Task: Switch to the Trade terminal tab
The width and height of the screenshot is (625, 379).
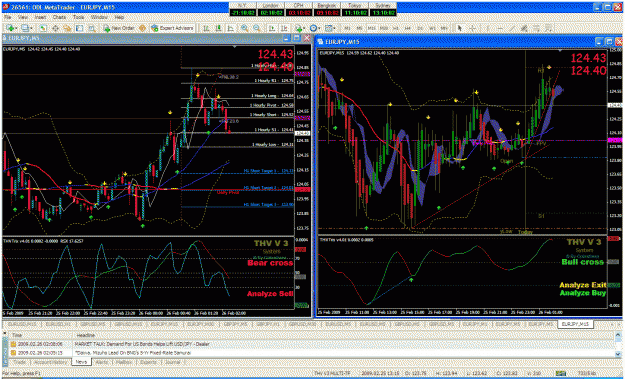Action: [x=19, y=362]
